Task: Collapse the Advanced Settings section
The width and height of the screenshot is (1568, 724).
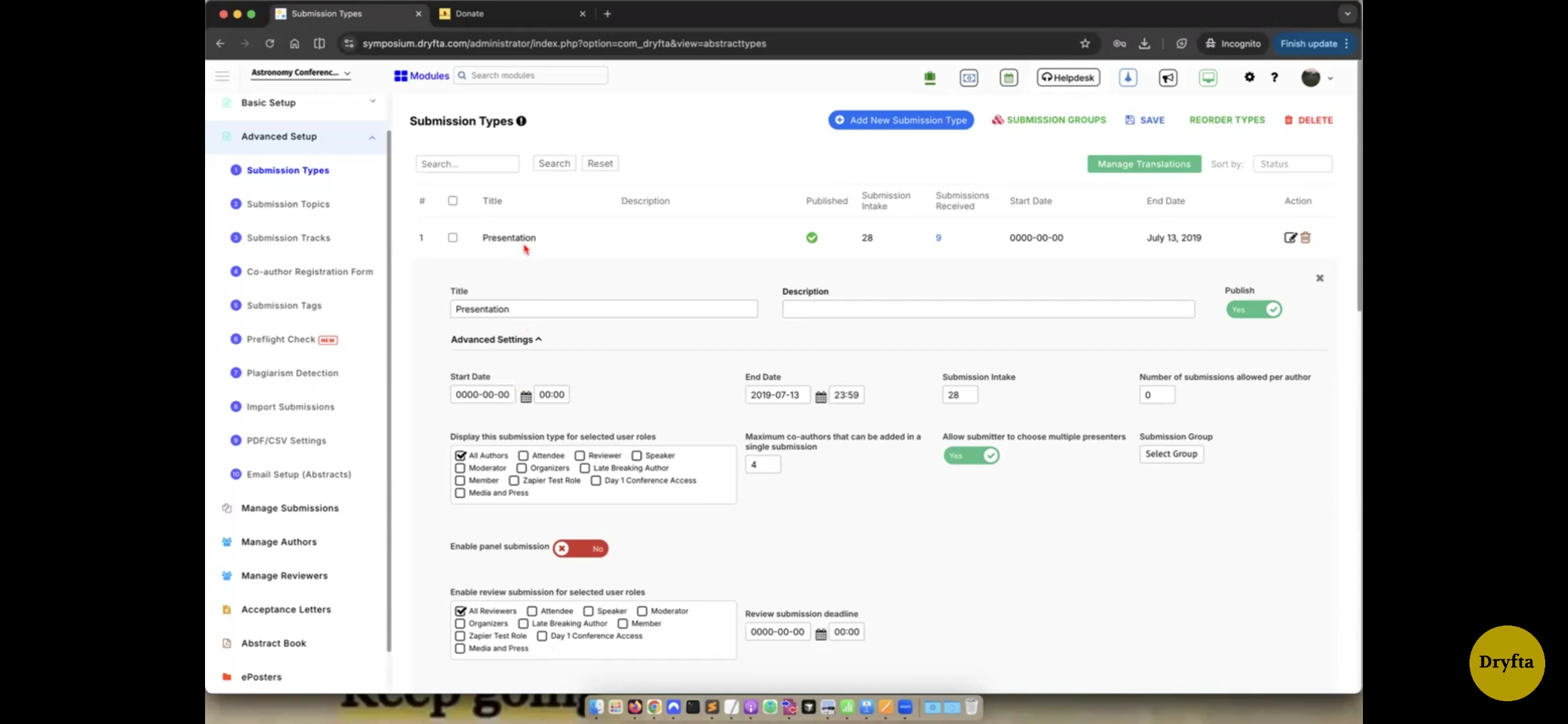Action: tap(496, 340)
